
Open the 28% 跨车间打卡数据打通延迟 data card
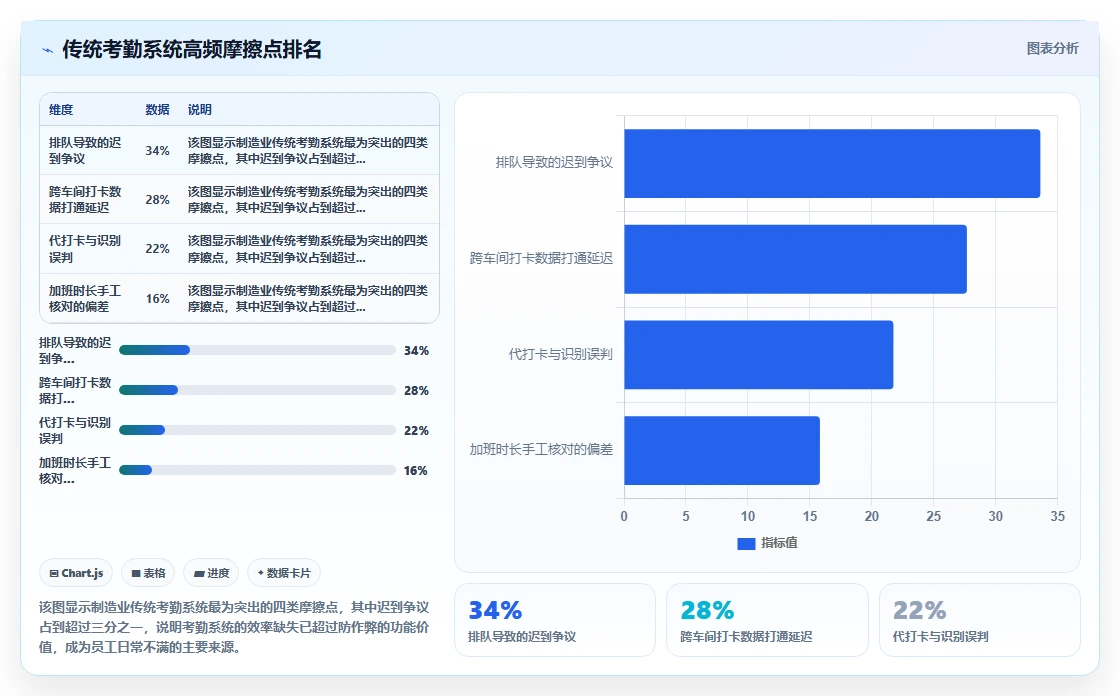(x=767, y=620)
